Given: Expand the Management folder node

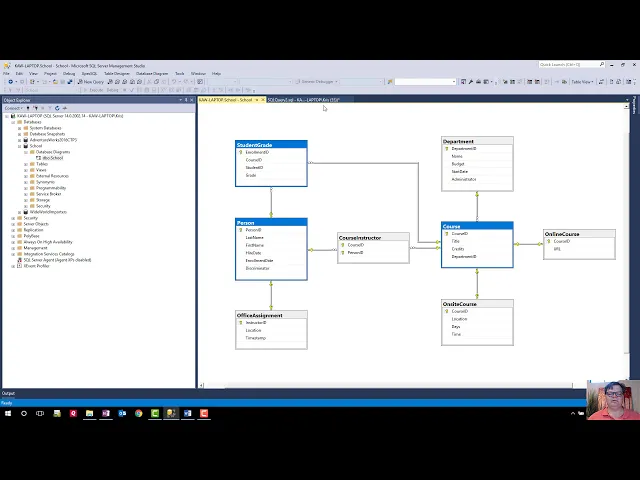Looking at the screenshot, I should point(13,248).
